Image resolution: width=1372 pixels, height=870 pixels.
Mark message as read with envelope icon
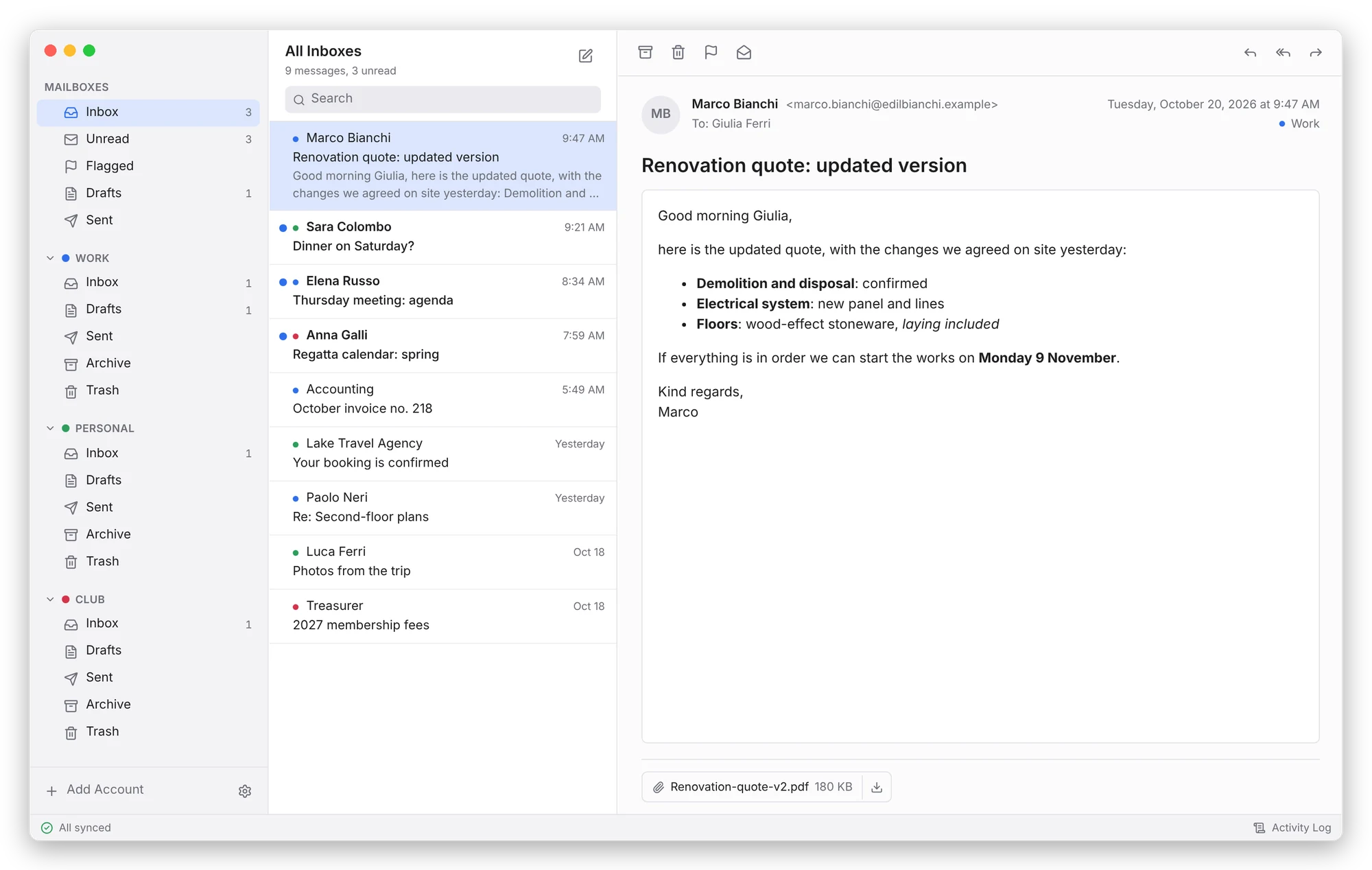coord(744,52)
